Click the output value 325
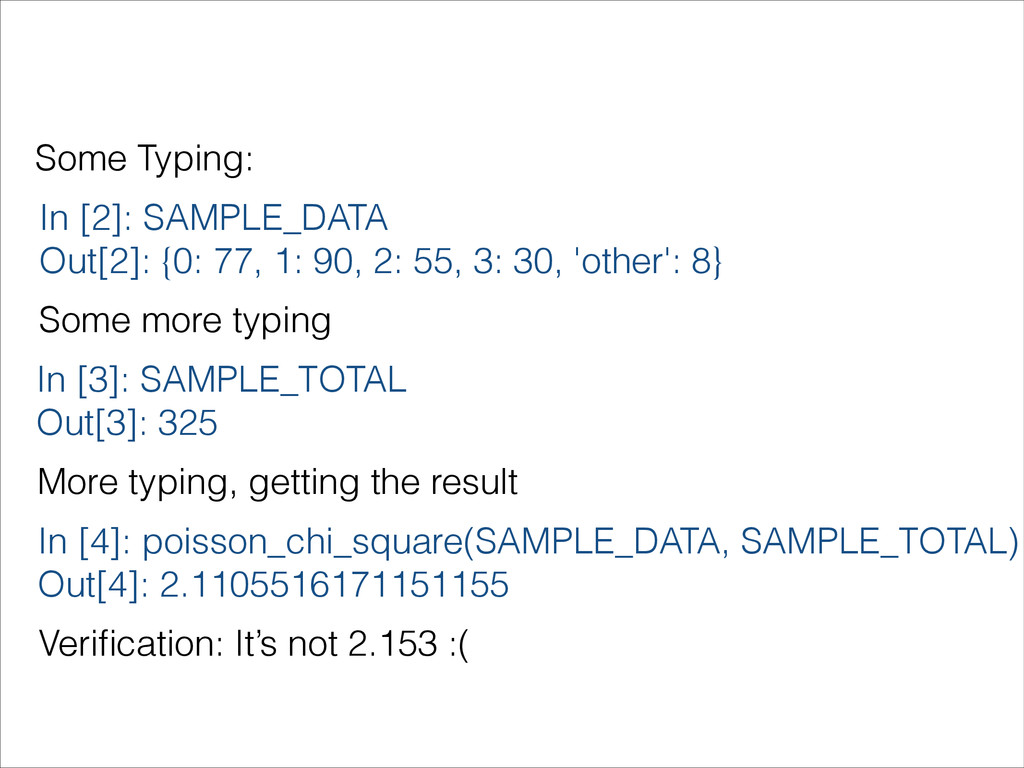 pyautogui.click(x=187, y=423)
